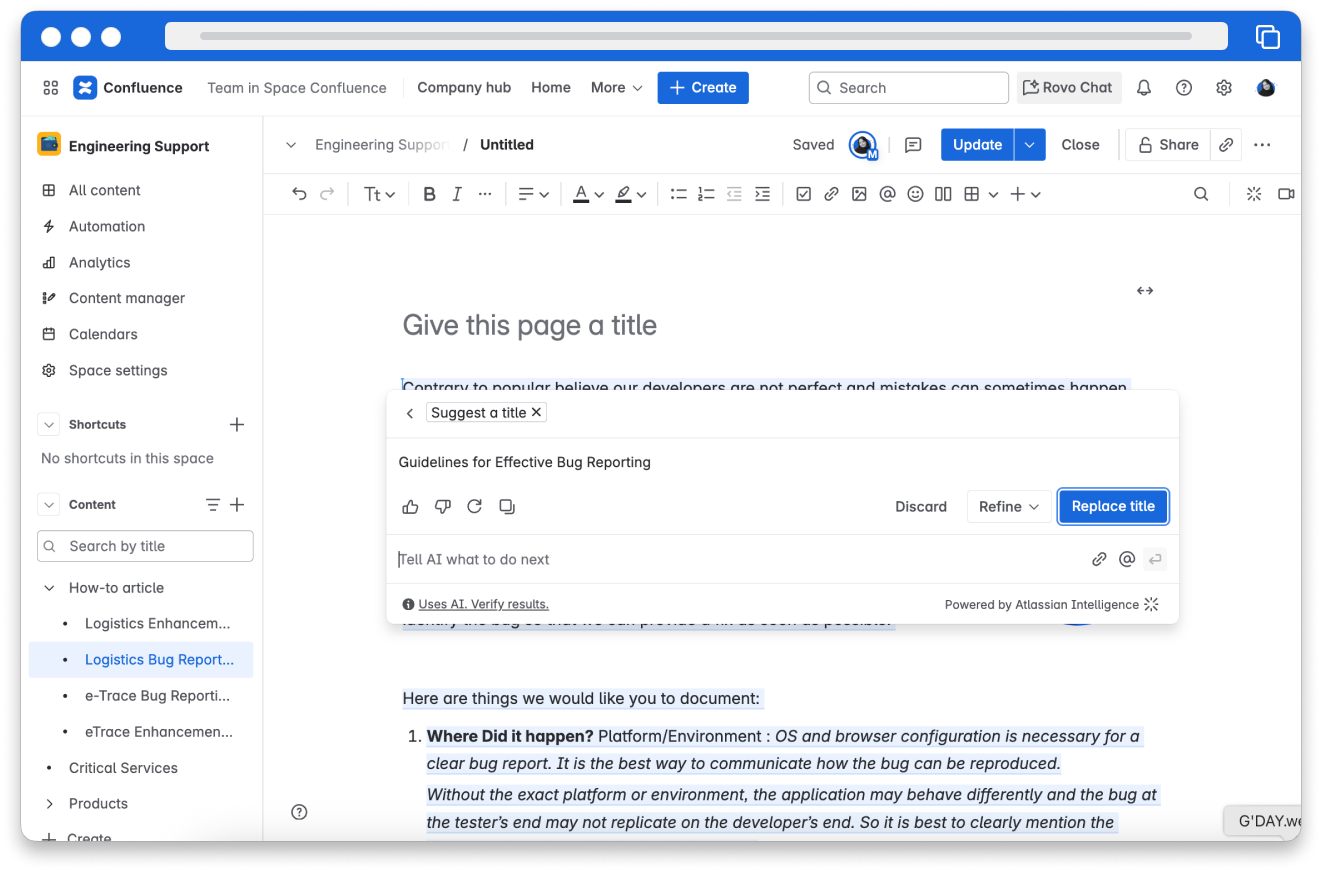Insert a mention from toolbar

[887, 195]
